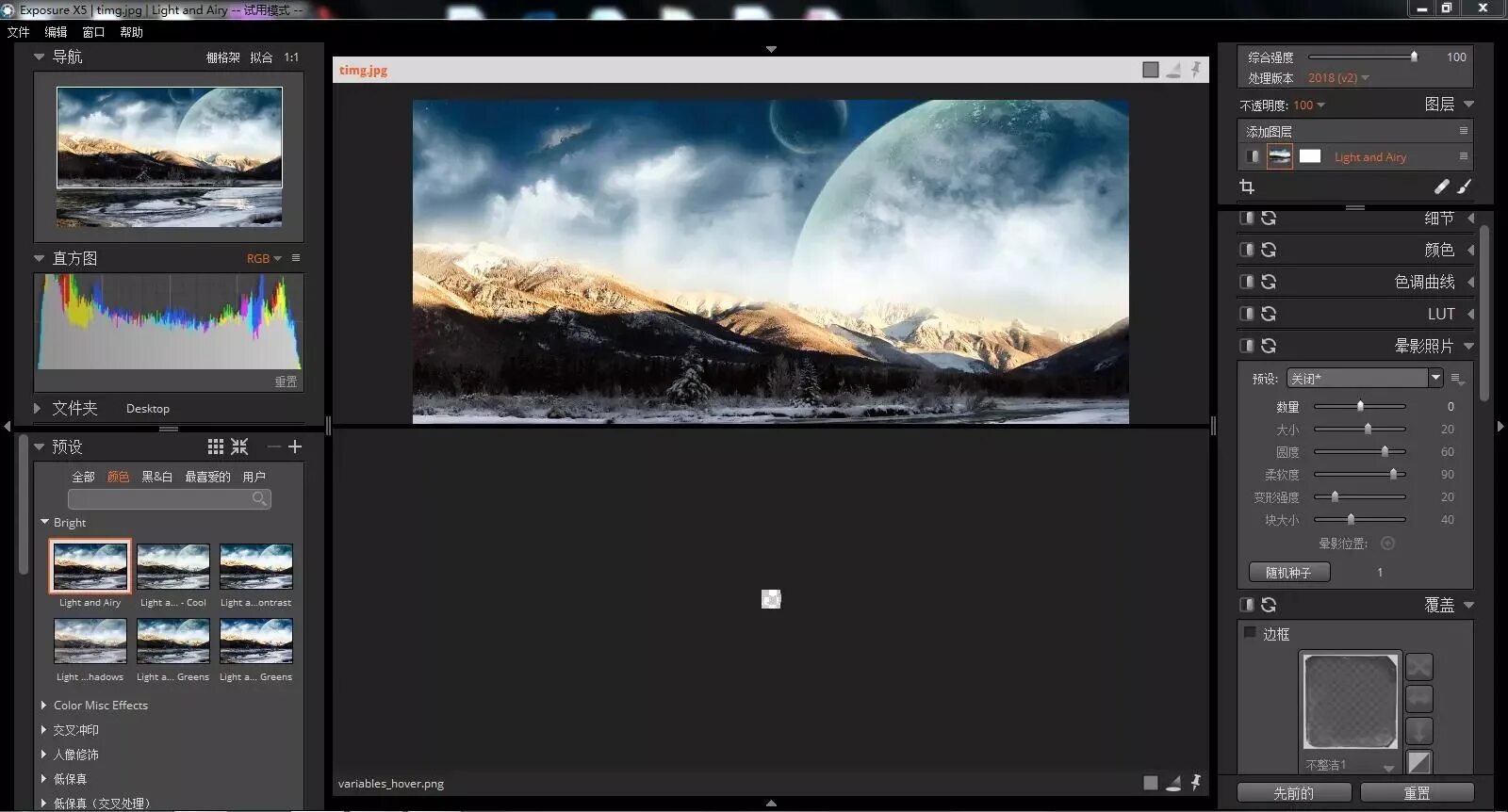Reset the LUT panel settings

tap(1269, 314)
